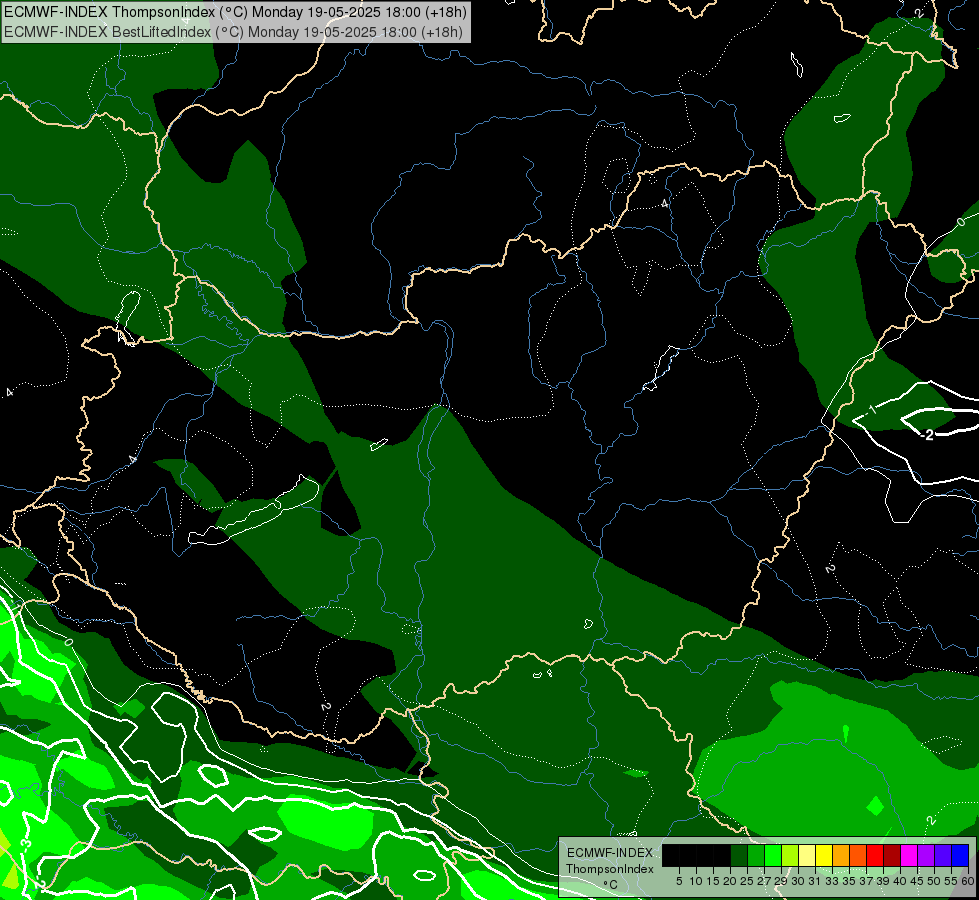Click the medium green 25–27 legend swatch
This screenshot has height=900, width=979.
tap(756, 856)
